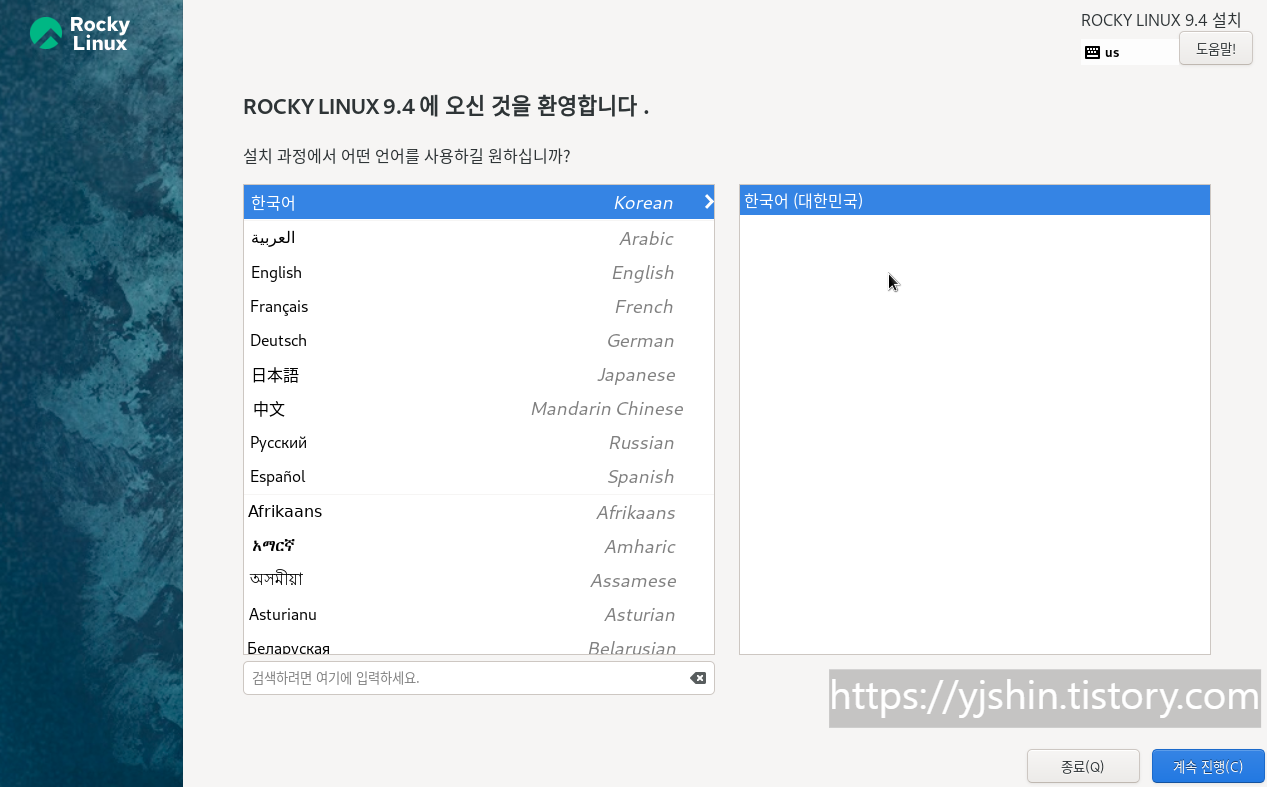
Task: Choose Беларуская from the language list
Action: (x=478, y=644)
